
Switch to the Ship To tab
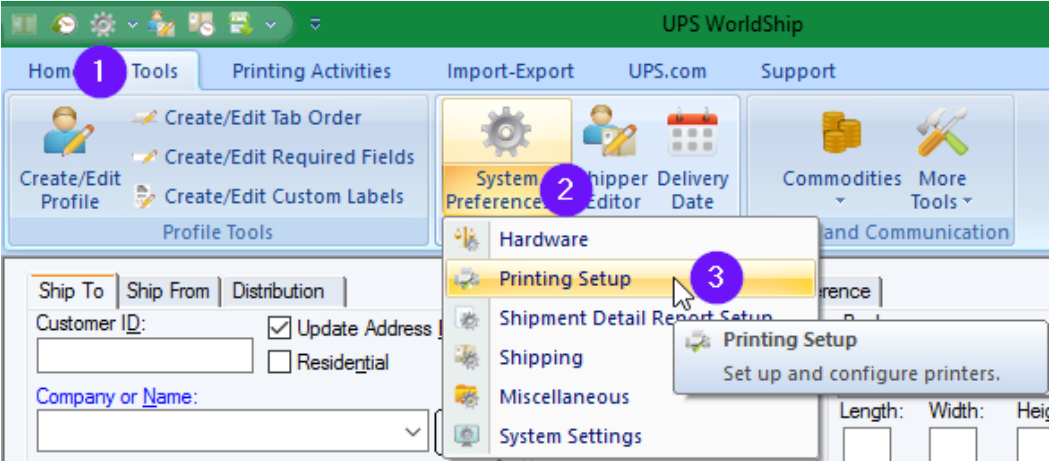72,291
